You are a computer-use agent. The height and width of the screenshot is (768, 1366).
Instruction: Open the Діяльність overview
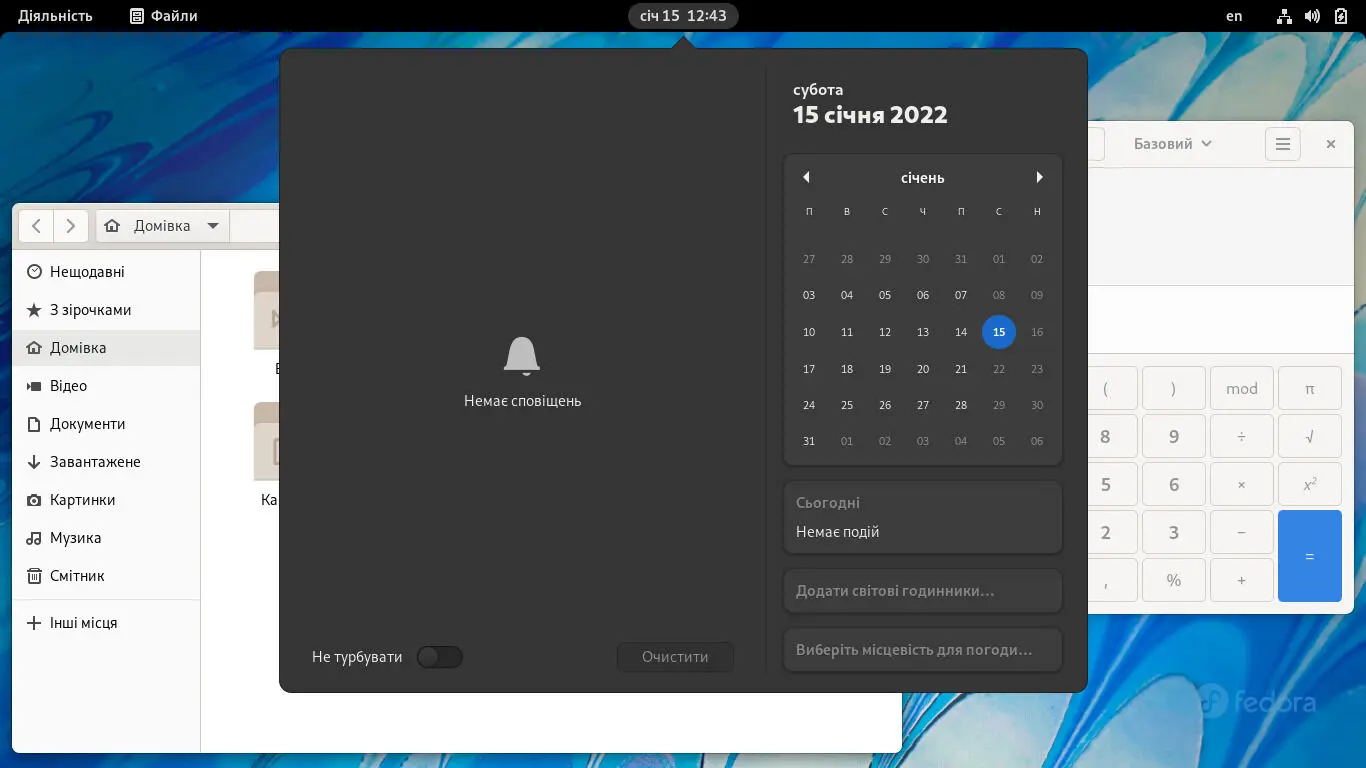(x=55, y=16)
